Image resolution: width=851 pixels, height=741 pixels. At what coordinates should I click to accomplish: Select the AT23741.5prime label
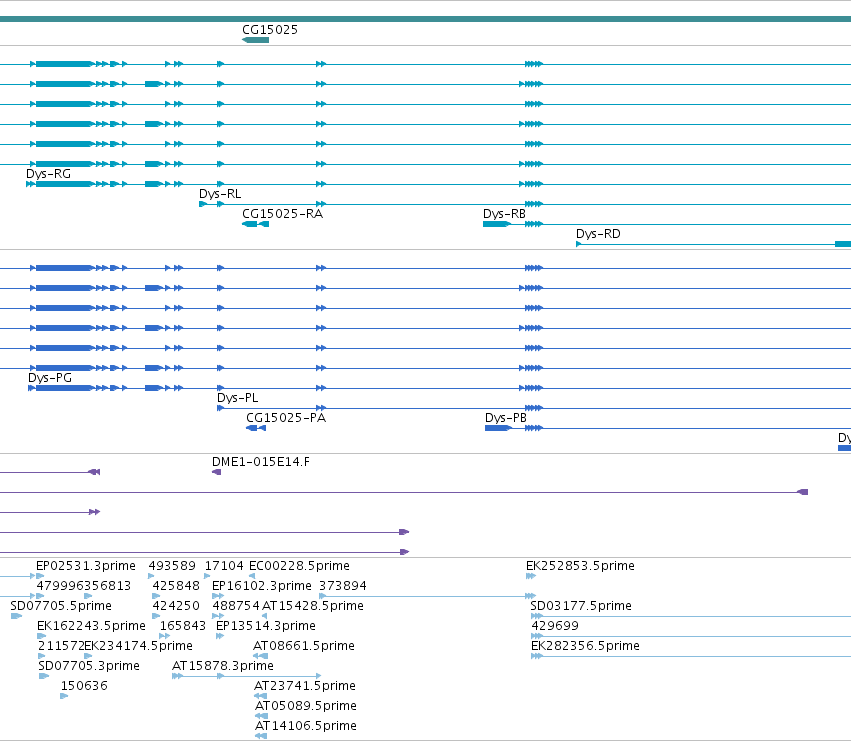pos(304,686)
